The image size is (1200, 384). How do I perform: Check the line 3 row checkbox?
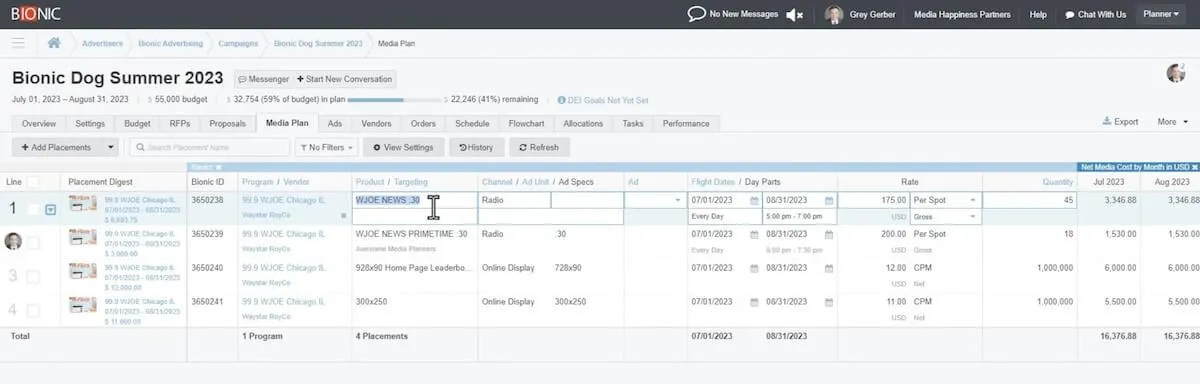coord(33,276)
